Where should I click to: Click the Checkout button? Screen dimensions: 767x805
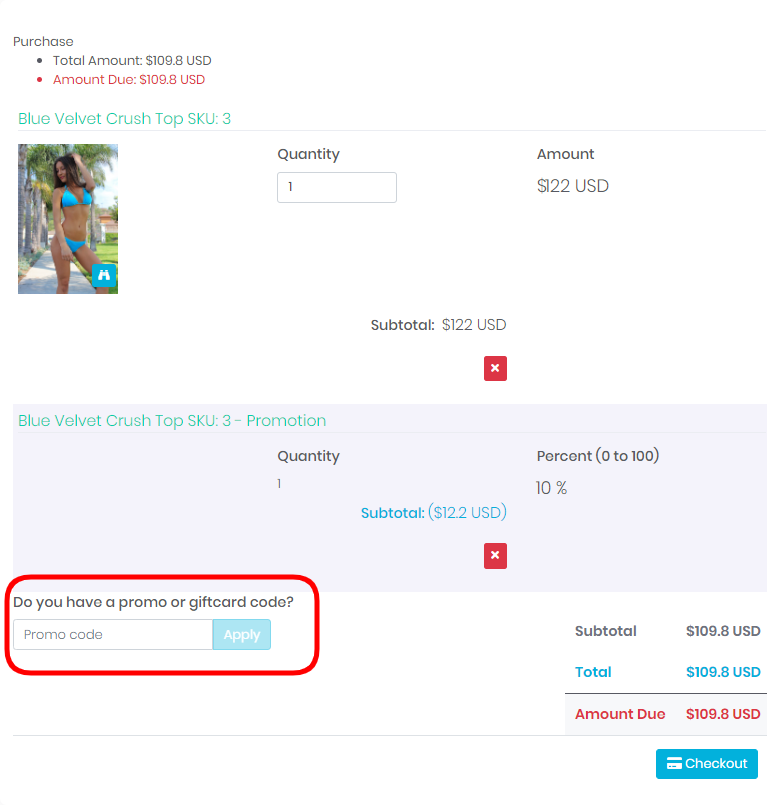click(x=706, y=763)
